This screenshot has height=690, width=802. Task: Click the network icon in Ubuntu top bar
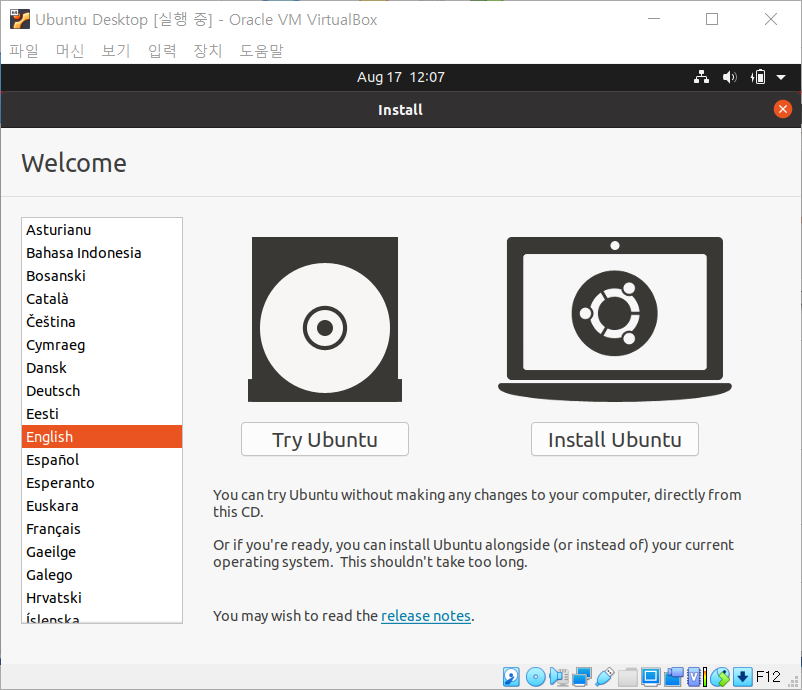(x=701, y=77)
